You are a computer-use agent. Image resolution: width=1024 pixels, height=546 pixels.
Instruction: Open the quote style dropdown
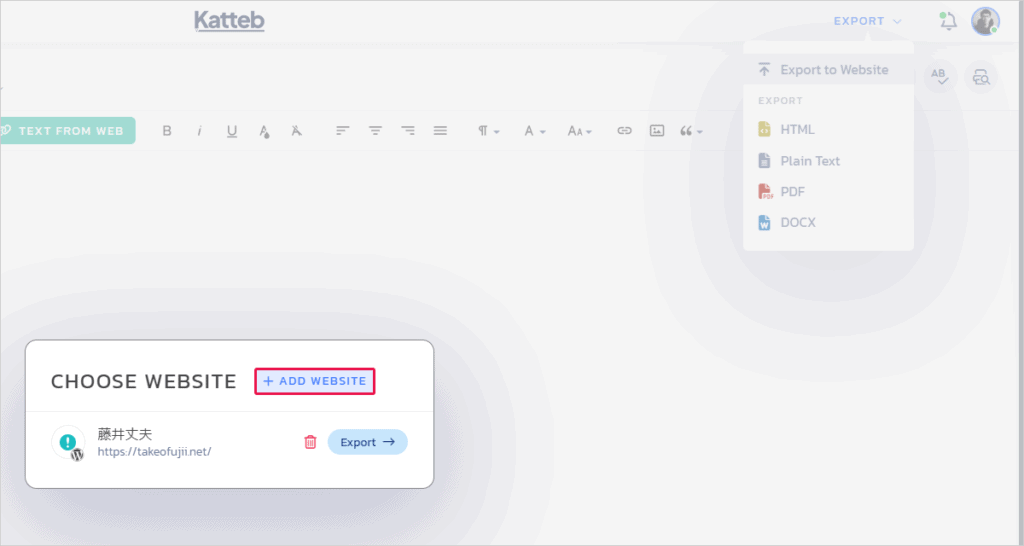click(691, 131)
